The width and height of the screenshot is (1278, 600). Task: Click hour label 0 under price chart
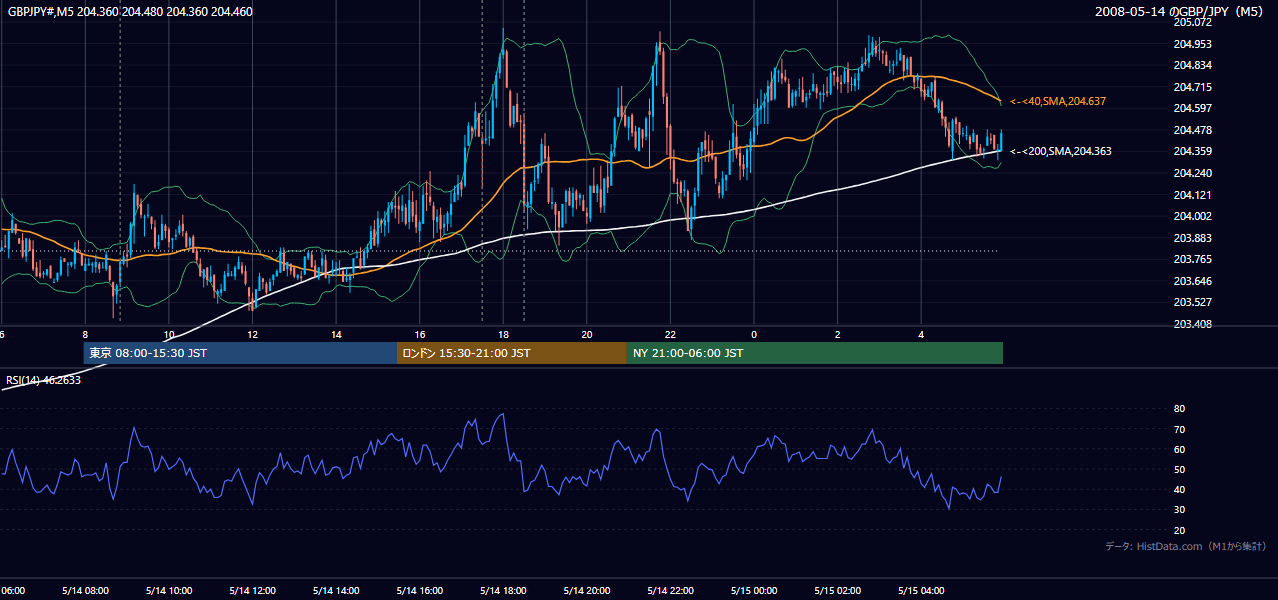click(x=754, y=334)
